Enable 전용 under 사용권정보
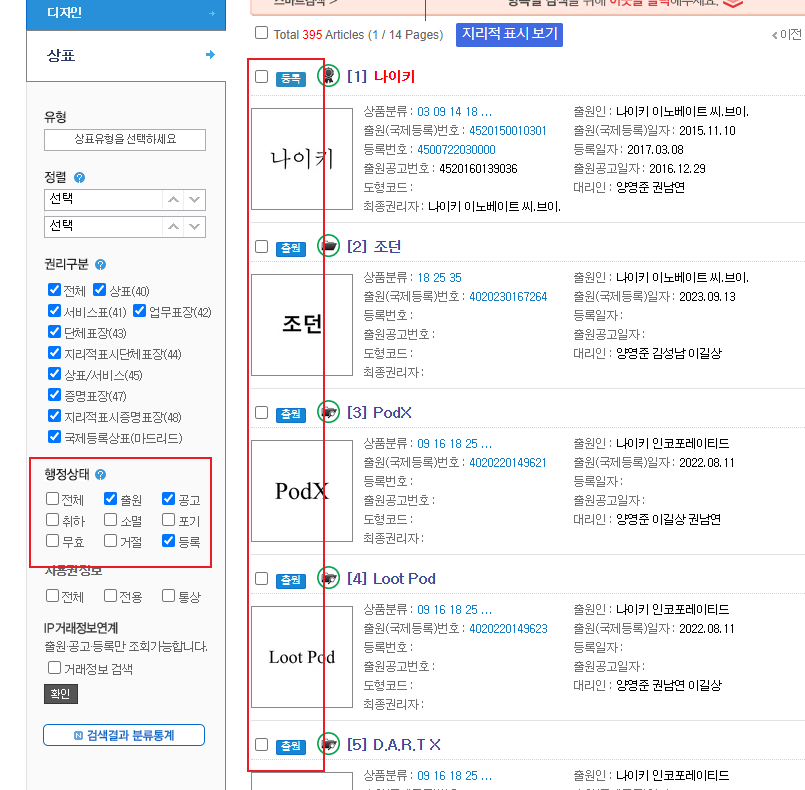This screenshot has width=805, height=790. pos(110,595)
